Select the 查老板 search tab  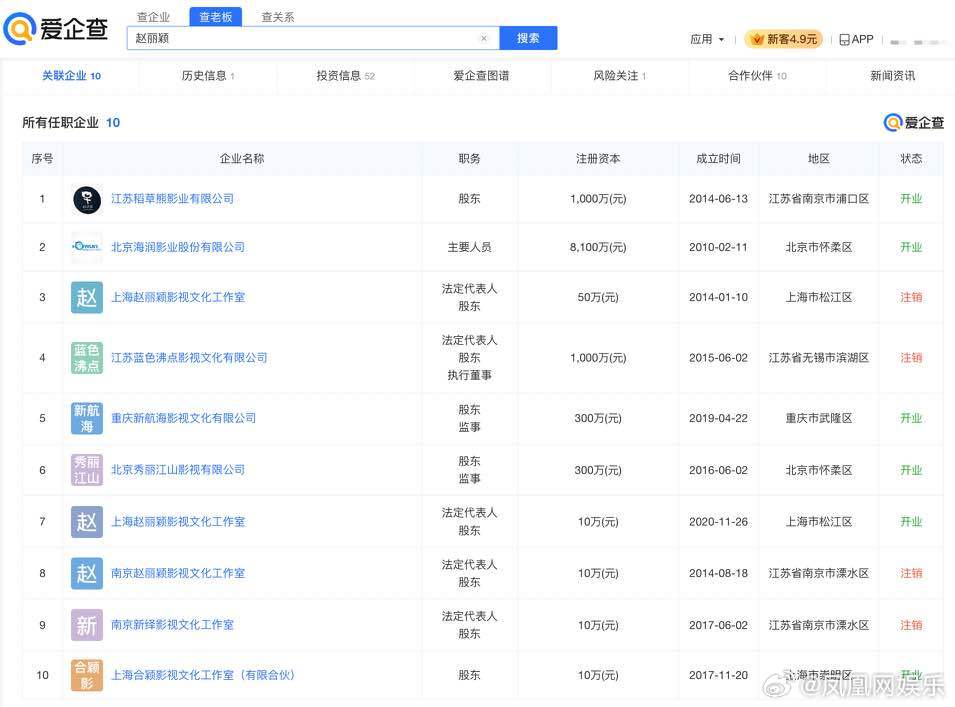point(216,17)
